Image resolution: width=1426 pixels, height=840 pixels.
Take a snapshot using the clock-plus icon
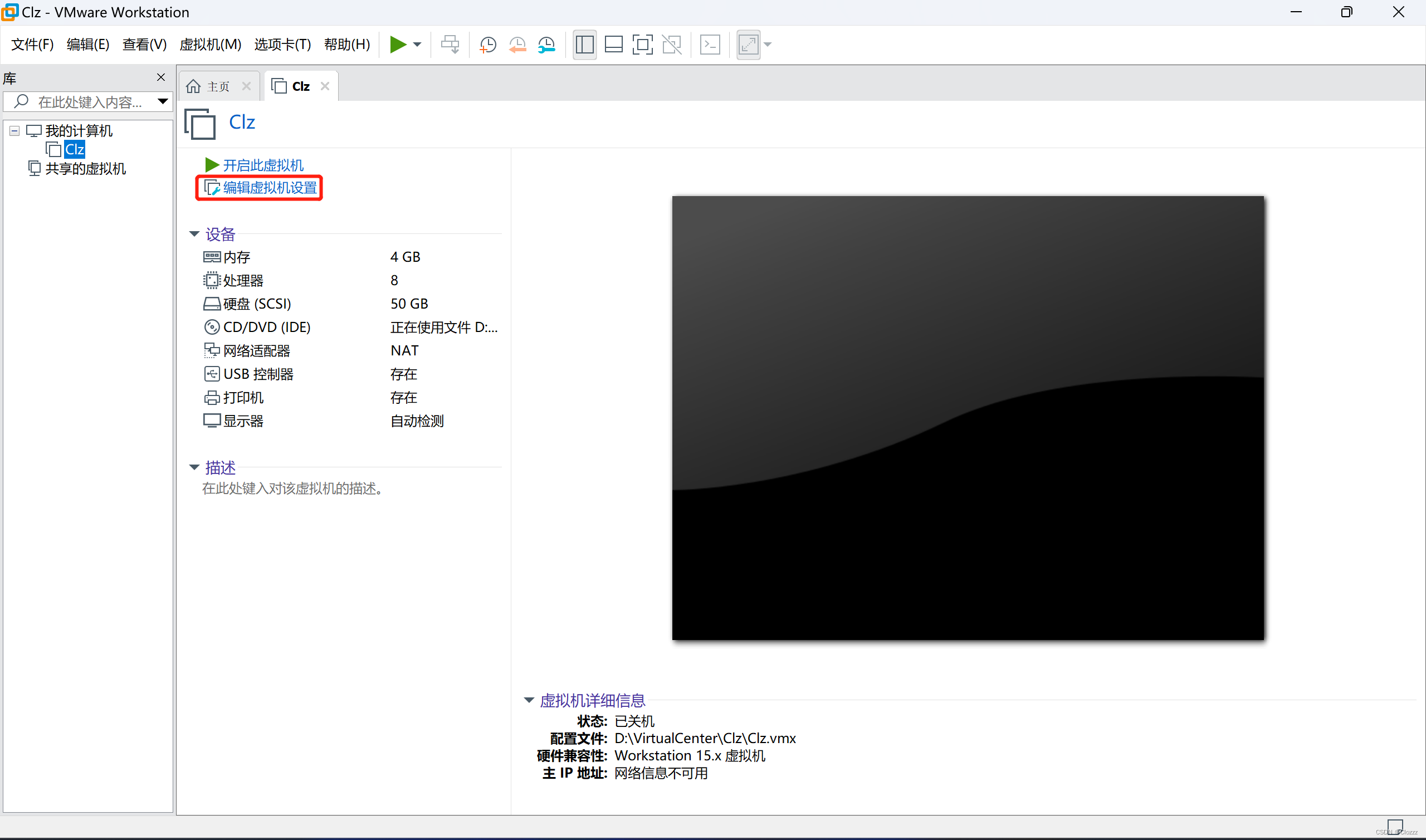coord(488,44)
